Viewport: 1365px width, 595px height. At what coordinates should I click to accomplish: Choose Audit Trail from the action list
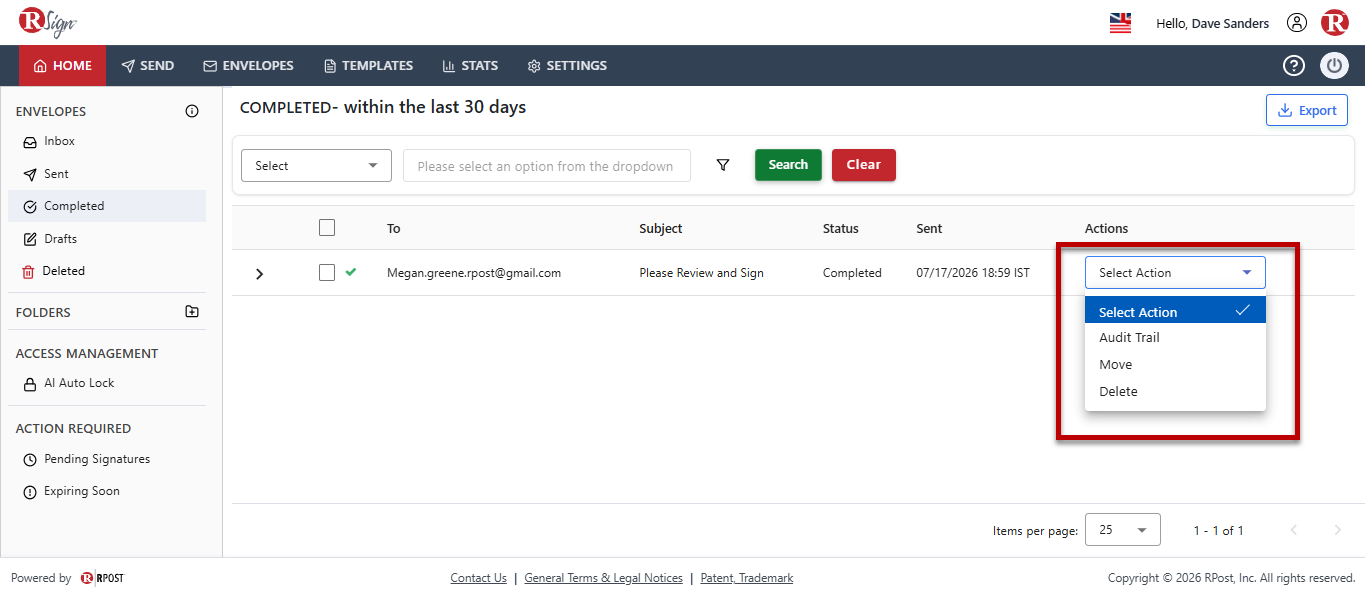(x=1175, y=338)
